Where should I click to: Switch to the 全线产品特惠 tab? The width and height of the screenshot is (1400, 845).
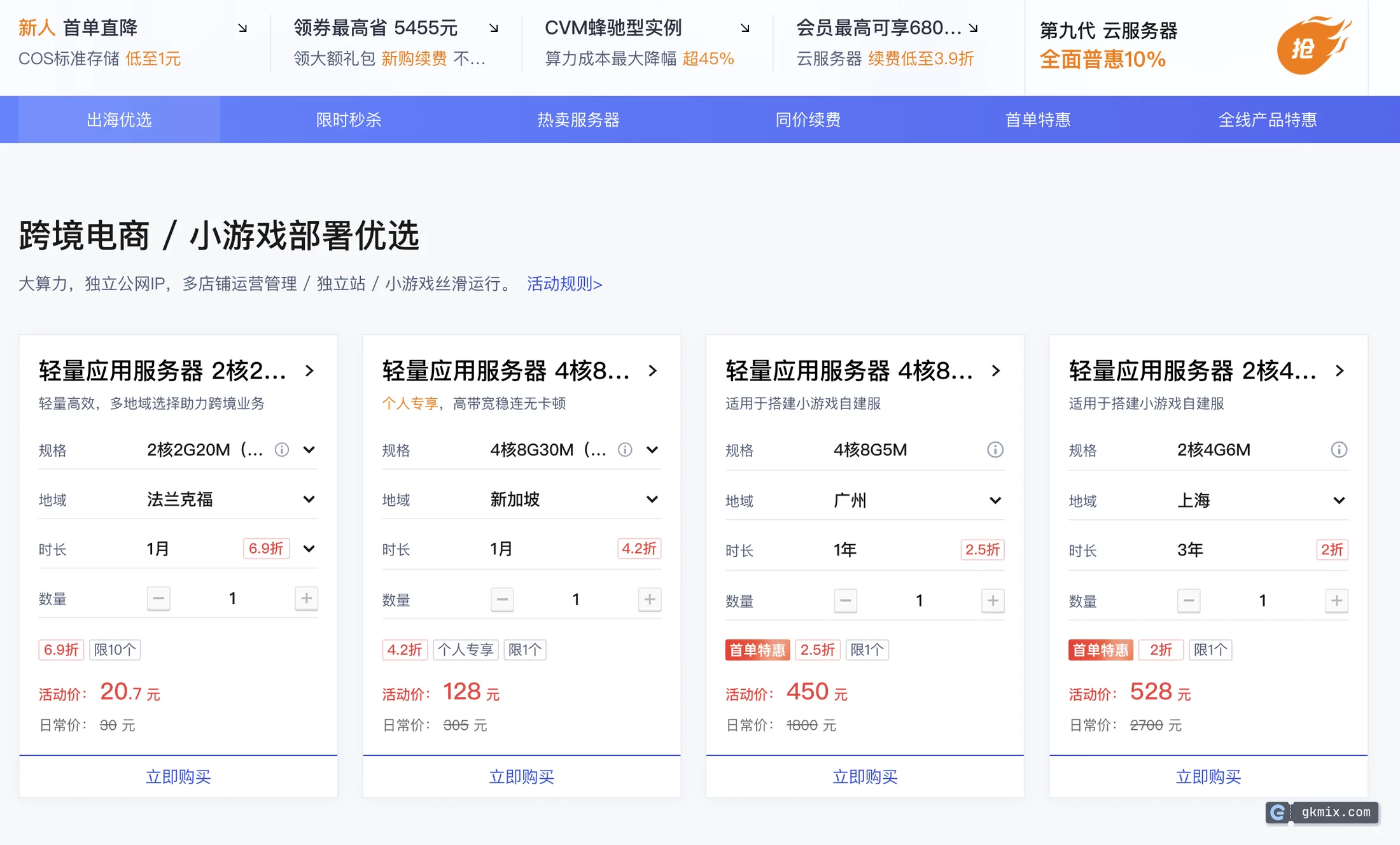coord(1268,120)
